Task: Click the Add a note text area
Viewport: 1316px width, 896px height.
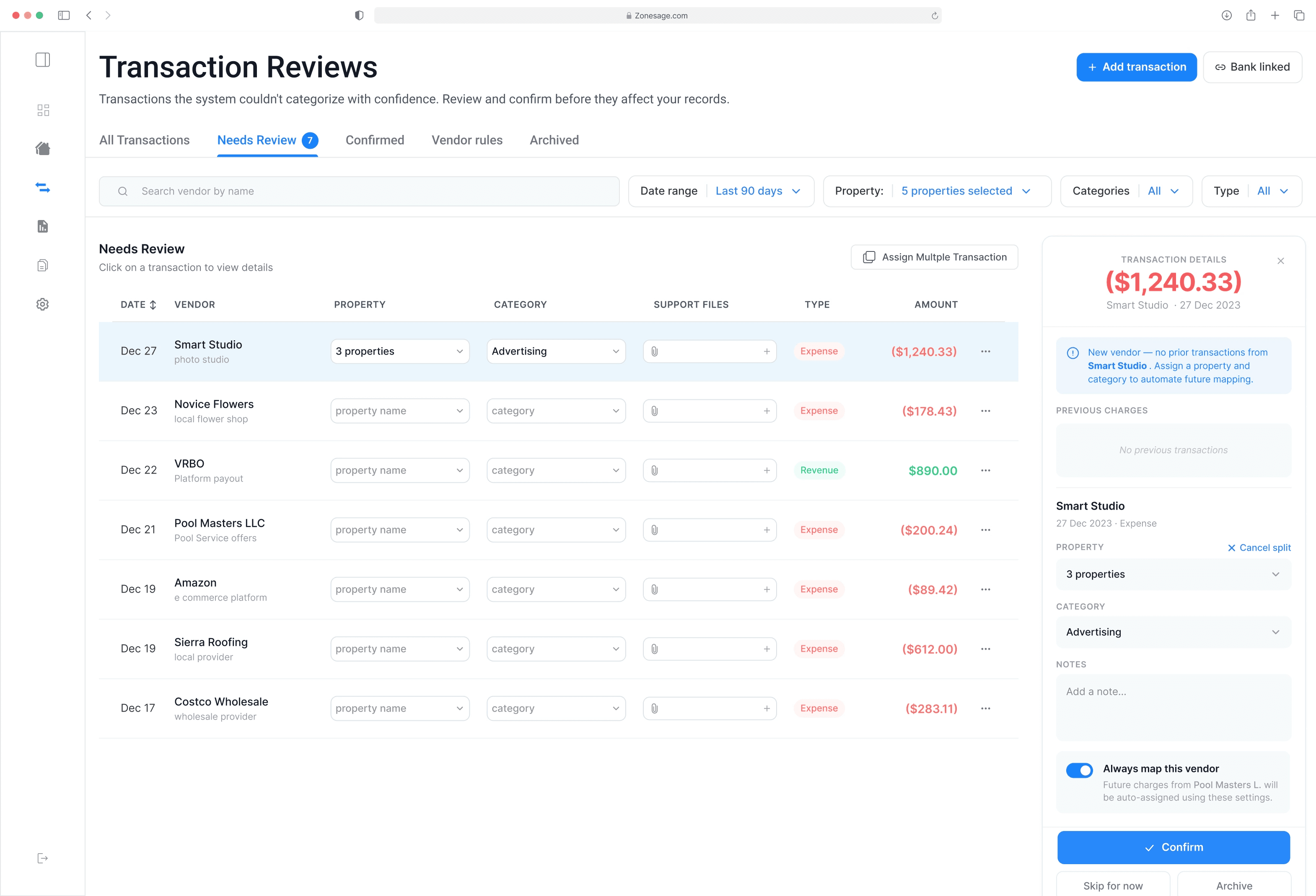Action: pos(1174,708)
